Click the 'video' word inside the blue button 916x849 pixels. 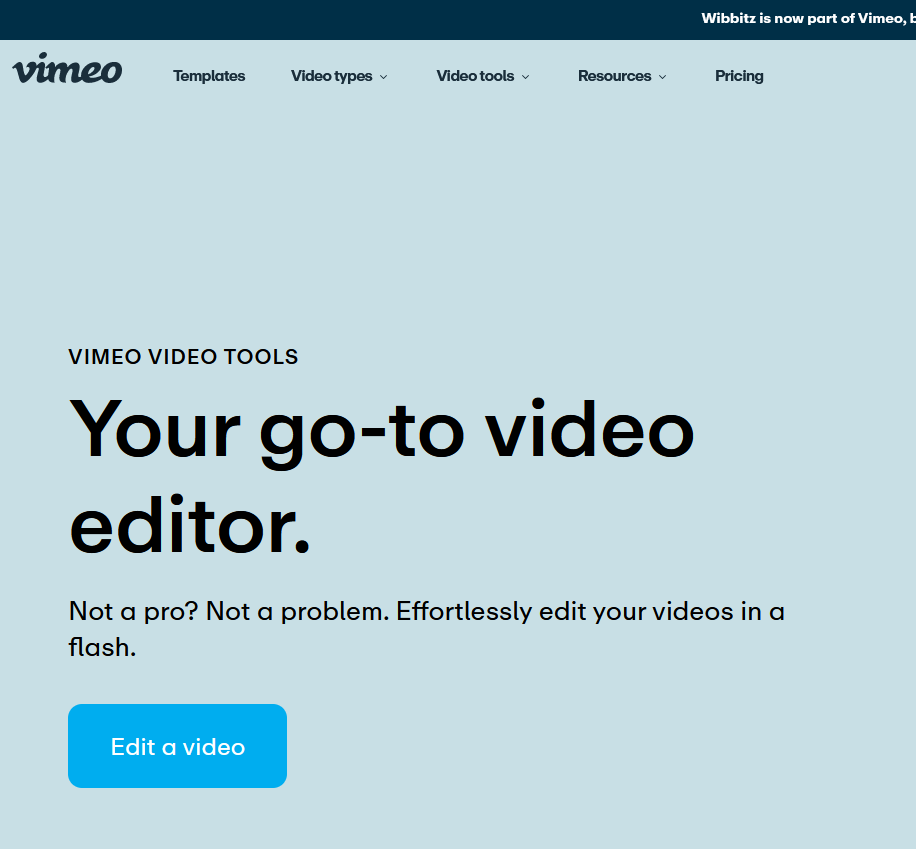click(x=214, y=747)
